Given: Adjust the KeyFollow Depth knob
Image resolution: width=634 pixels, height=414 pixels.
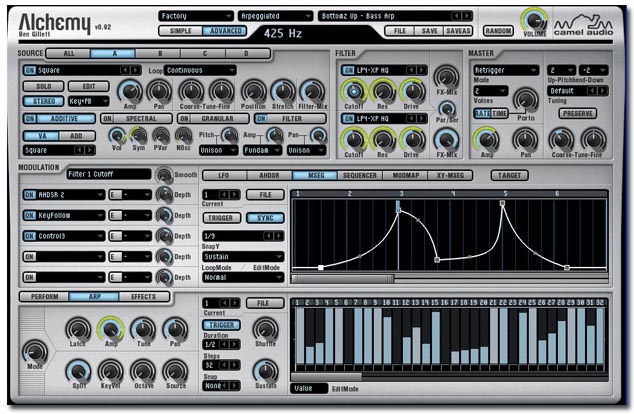Looking at the screenshot, I should coord(164,215).
